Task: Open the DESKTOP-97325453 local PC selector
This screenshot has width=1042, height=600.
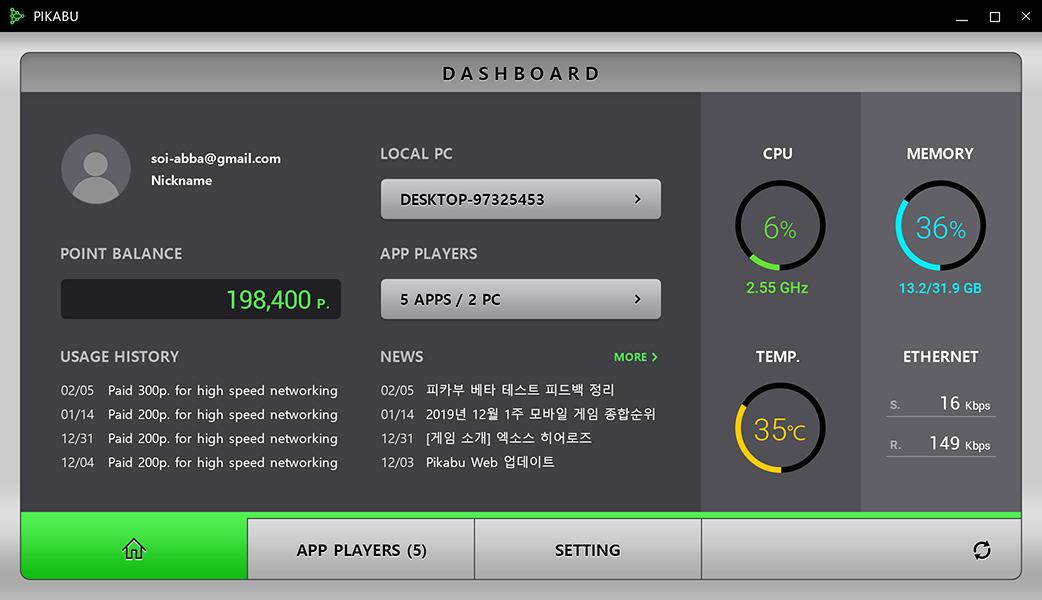Action: pos(520,199)
